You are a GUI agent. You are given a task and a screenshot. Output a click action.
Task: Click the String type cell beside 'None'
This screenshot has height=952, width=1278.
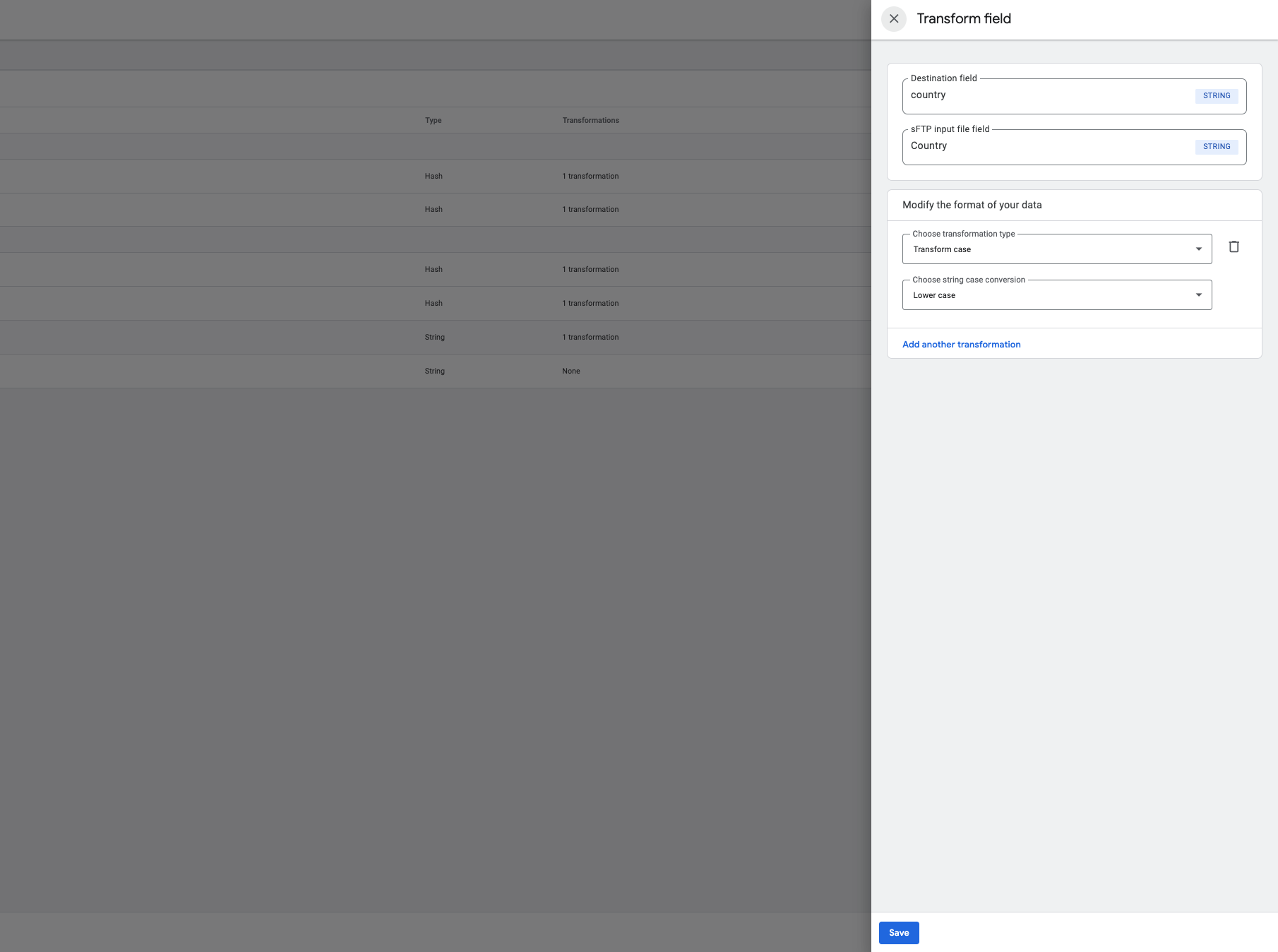click(x=434, y=371)
